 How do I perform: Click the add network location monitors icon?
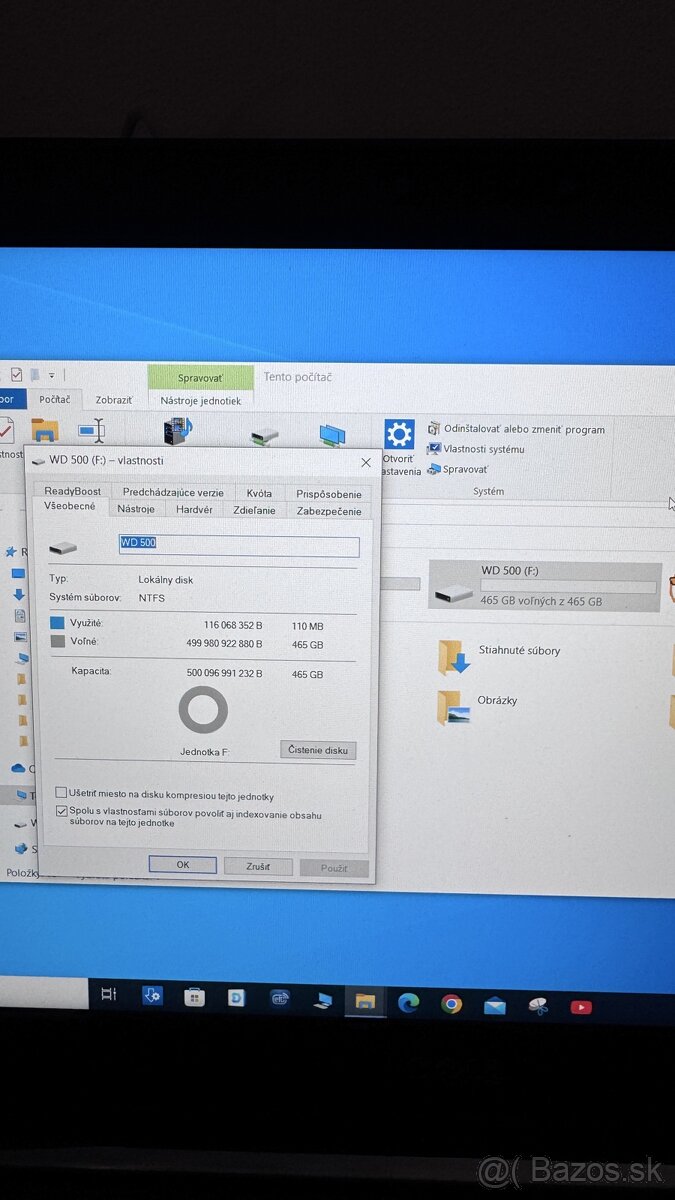332,436
